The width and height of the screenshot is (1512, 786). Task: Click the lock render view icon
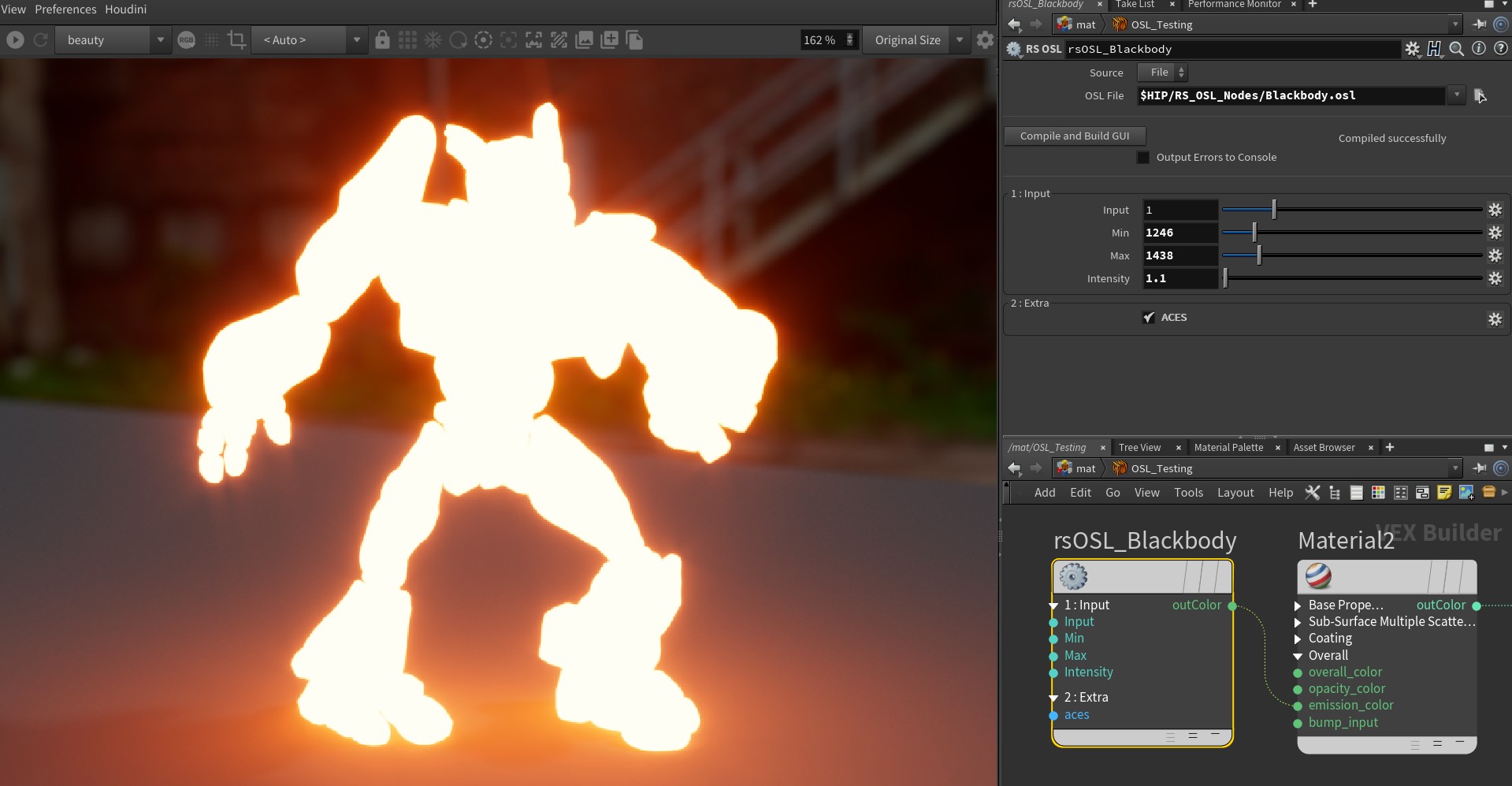click(382, 39)
